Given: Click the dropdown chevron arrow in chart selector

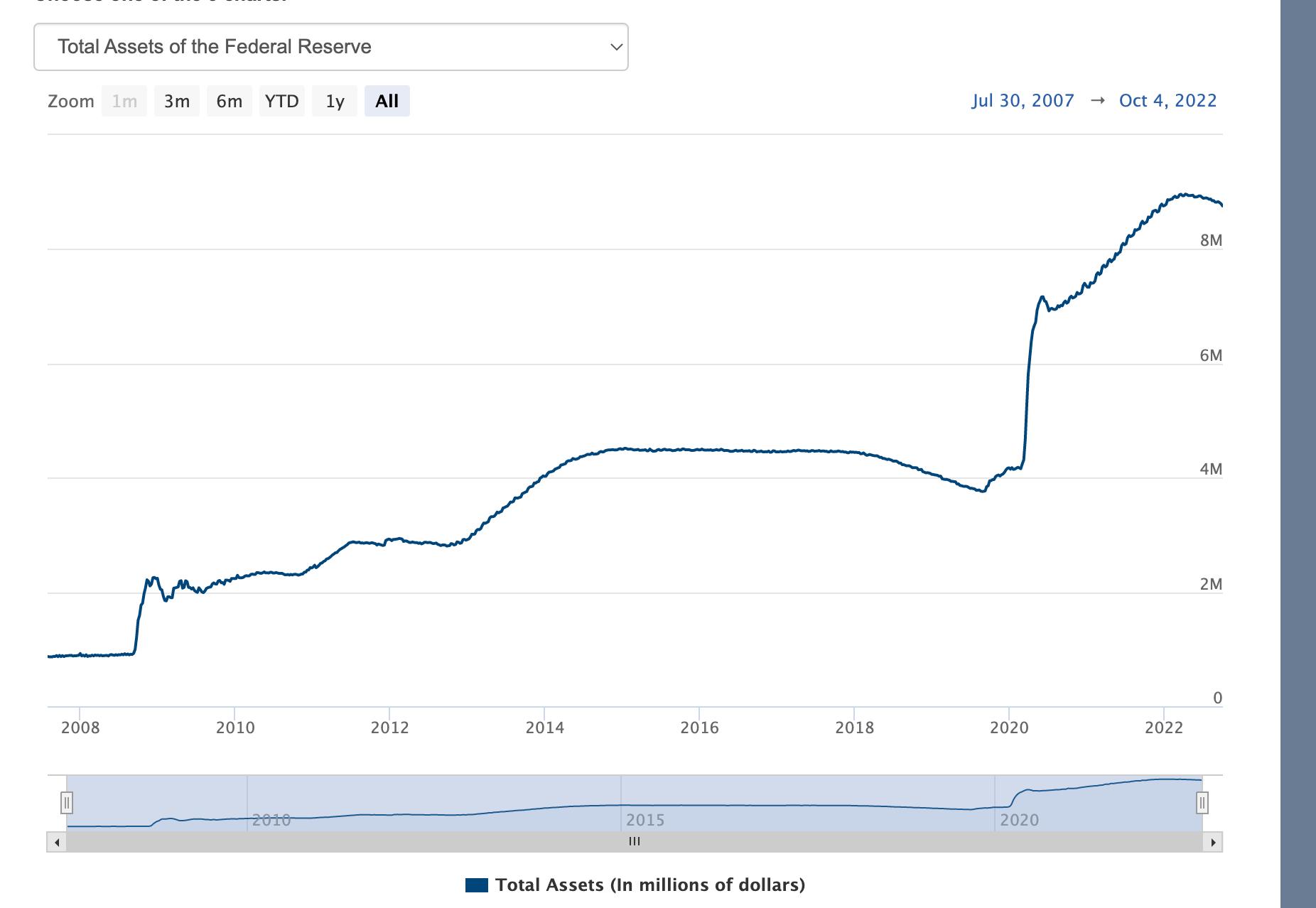Looking at the screenshot, I should tap(615, 47).
